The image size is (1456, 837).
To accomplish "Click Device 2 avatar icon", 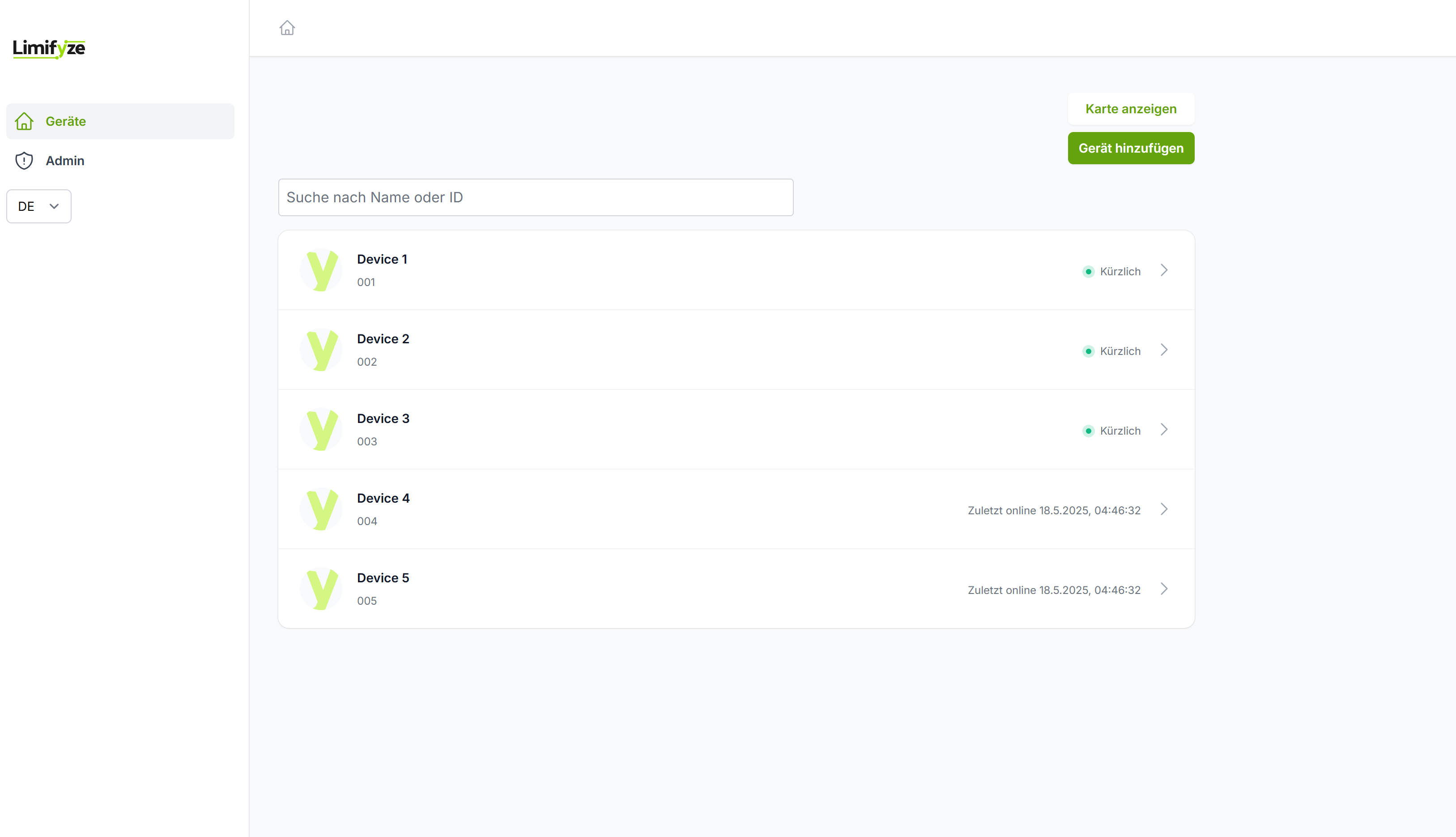I will pyautogui.click(x=321, y=350).
